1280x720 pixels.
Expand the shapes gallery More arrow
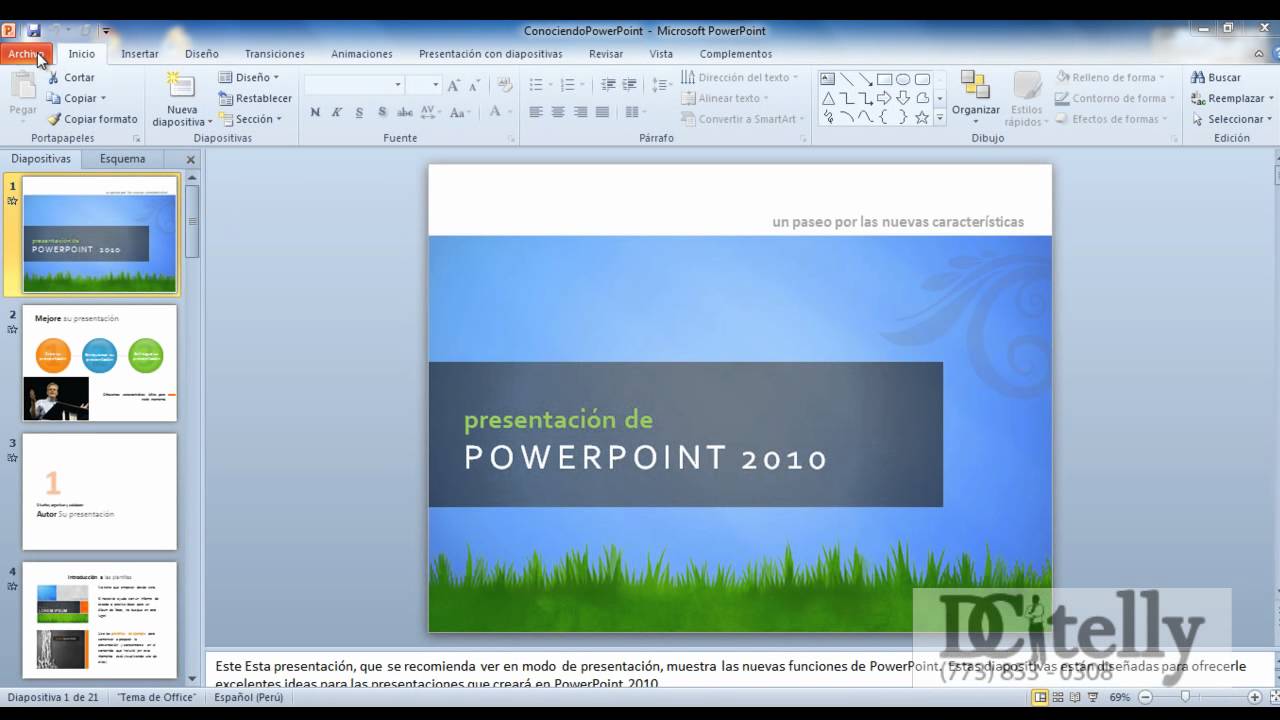940,118
